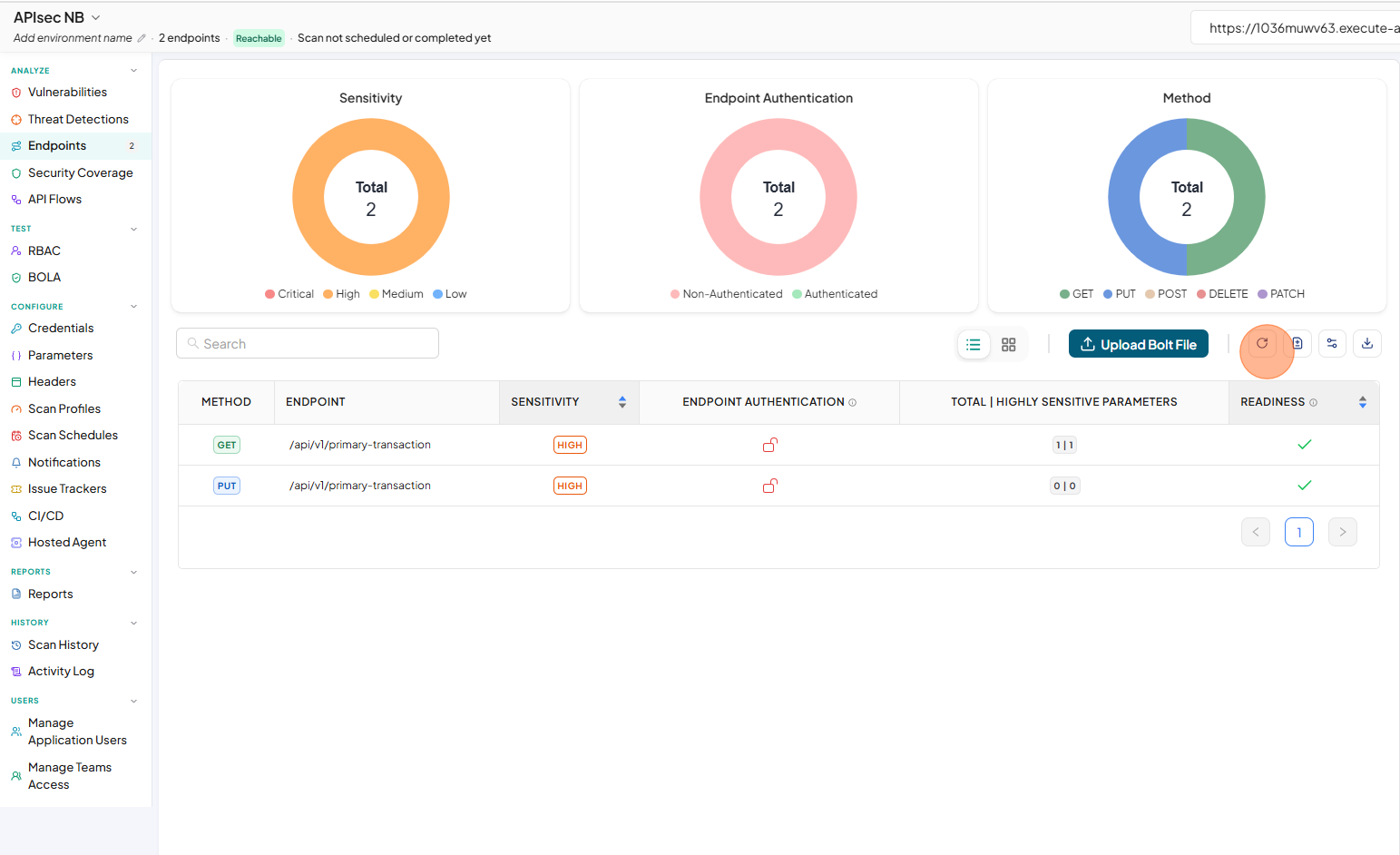Viewport: 1400px width, 855px height.
Task: Click the open lock icon in the PUT row
Action: pos(770,486)
